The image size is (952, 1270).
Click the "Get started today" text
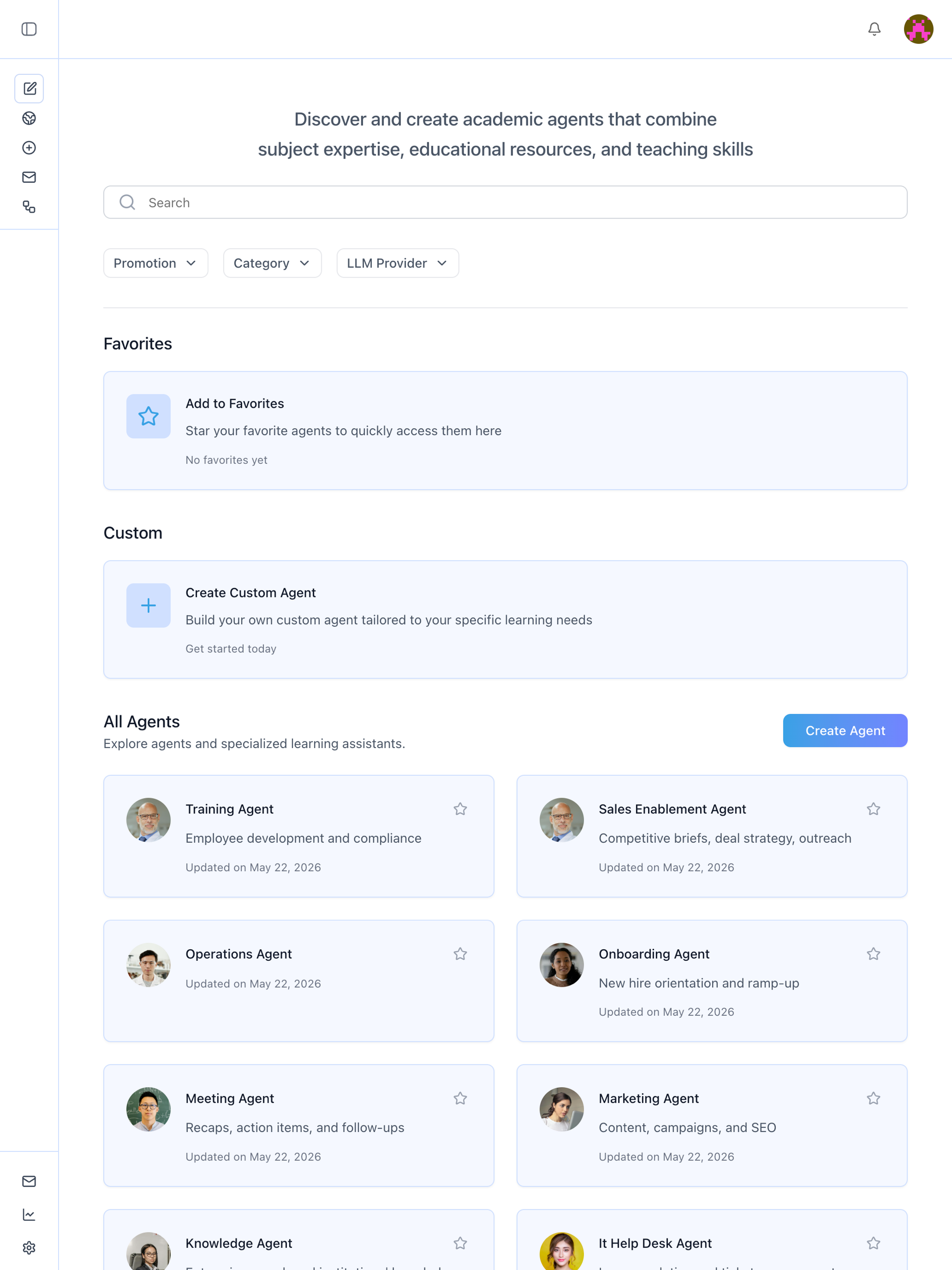pyautogui.click(x=231, y=649)
